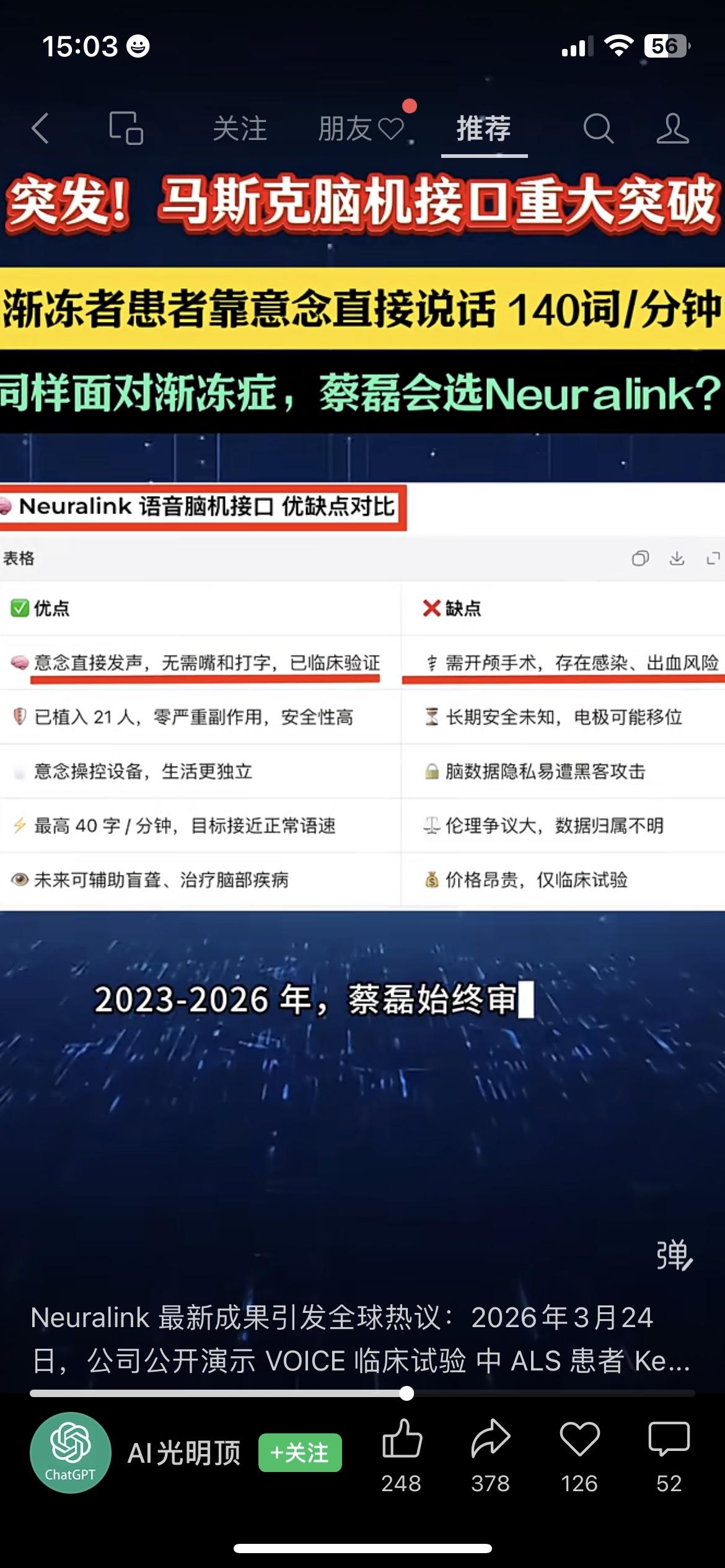This screenshot has height=1568, width=725.
Task: Tap the Wi-Fi status icon
Action: [618, 46]
